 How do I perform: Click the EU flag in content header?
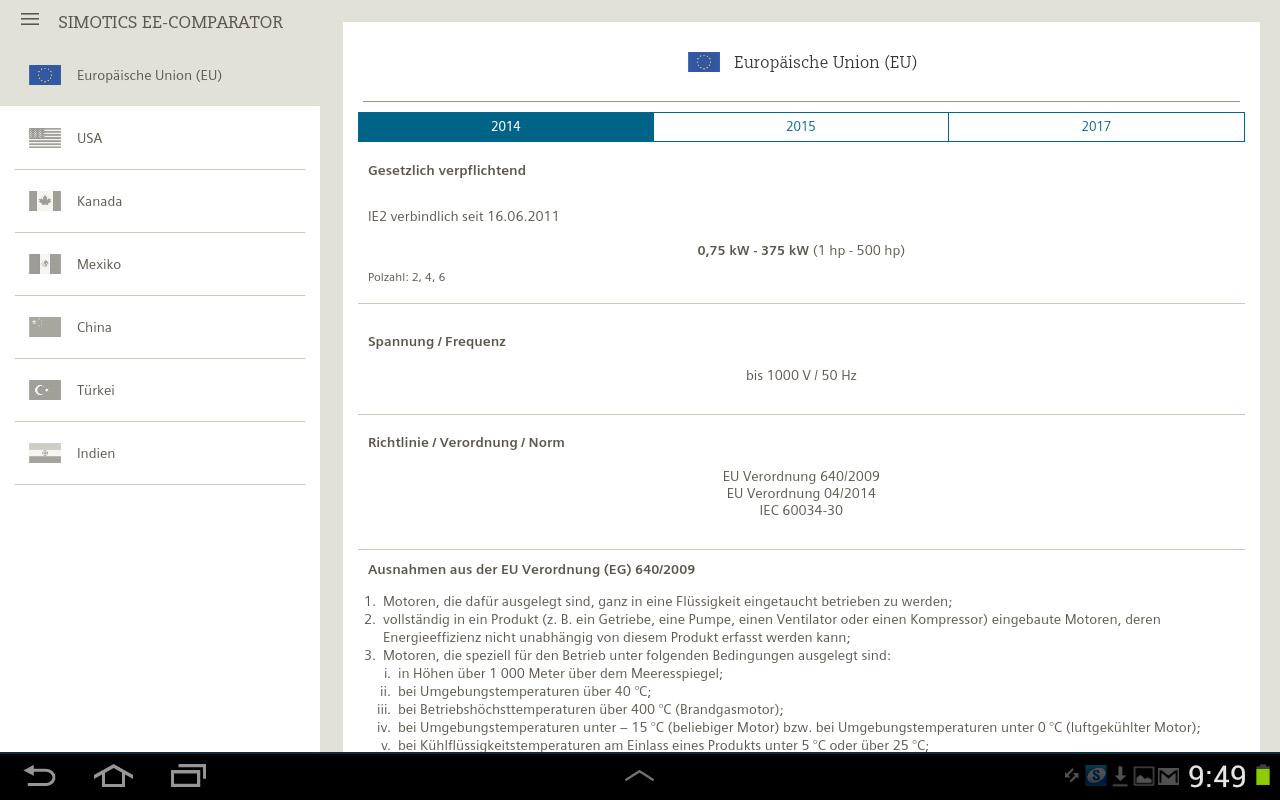coord(704,62)
